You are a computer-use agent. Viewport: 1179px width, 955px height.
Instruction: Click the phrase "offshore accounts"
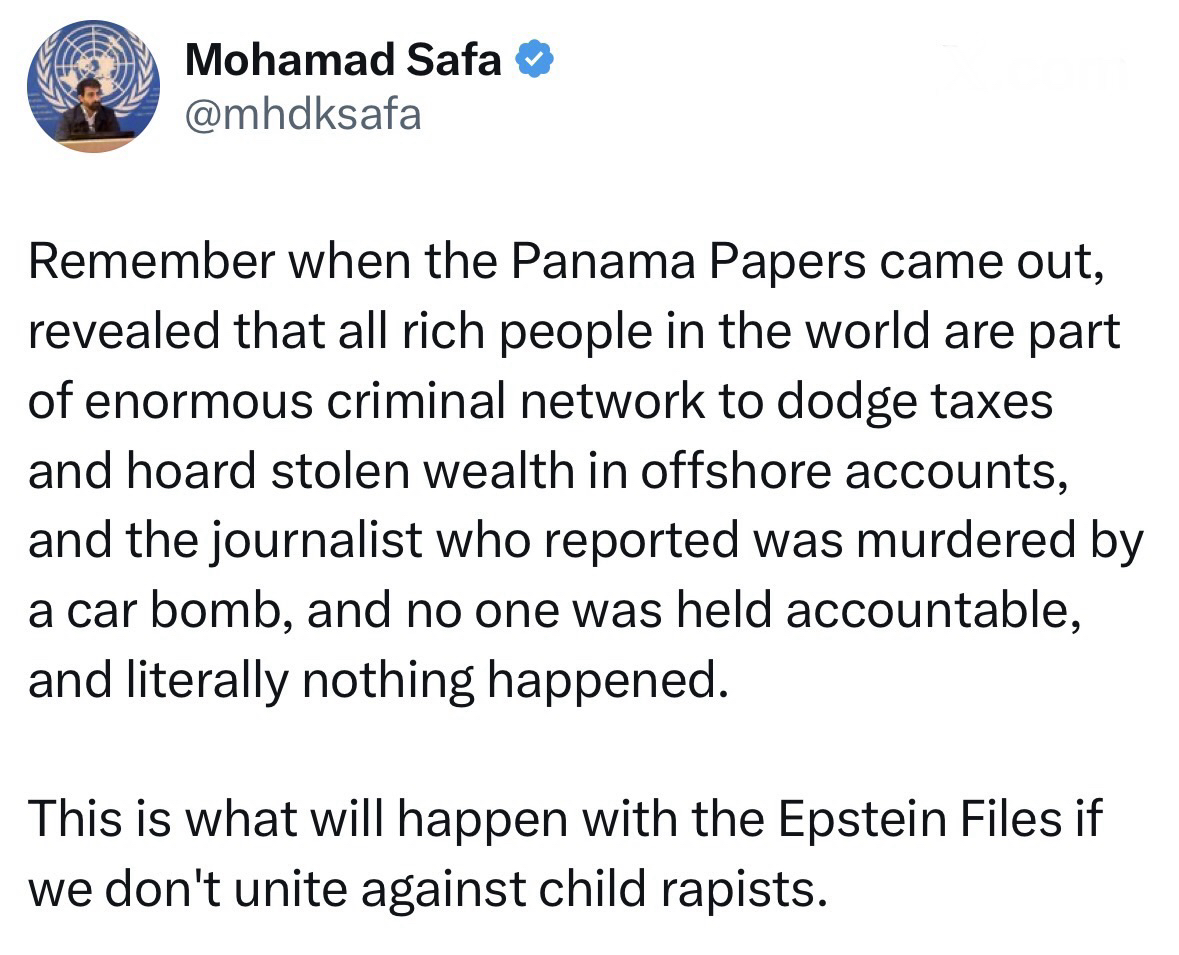849,473
